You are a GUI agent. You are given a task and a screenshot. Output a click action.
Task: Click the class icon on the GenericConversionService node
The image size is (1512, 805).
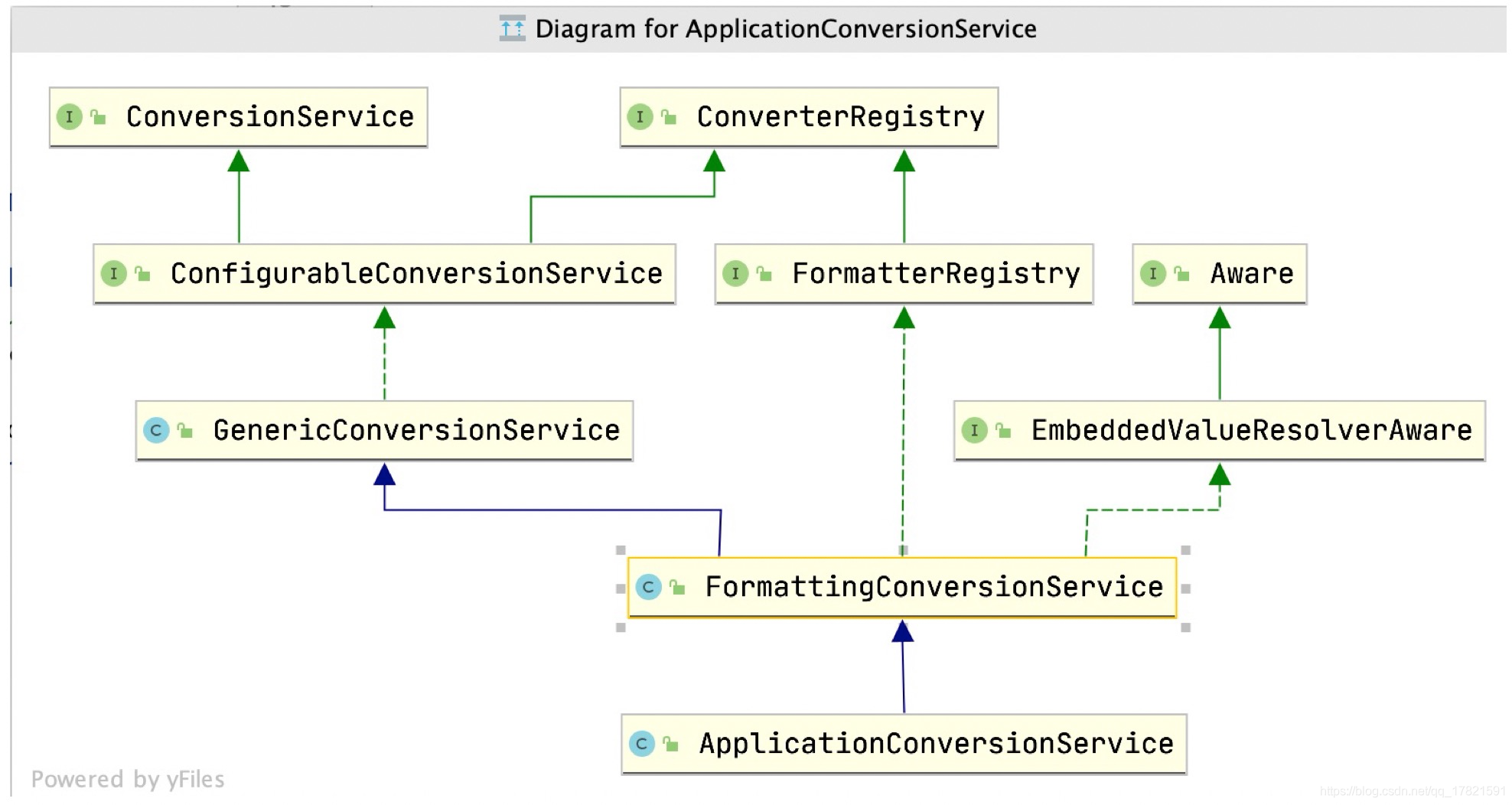pyautogui.click(x=156, y=430)
